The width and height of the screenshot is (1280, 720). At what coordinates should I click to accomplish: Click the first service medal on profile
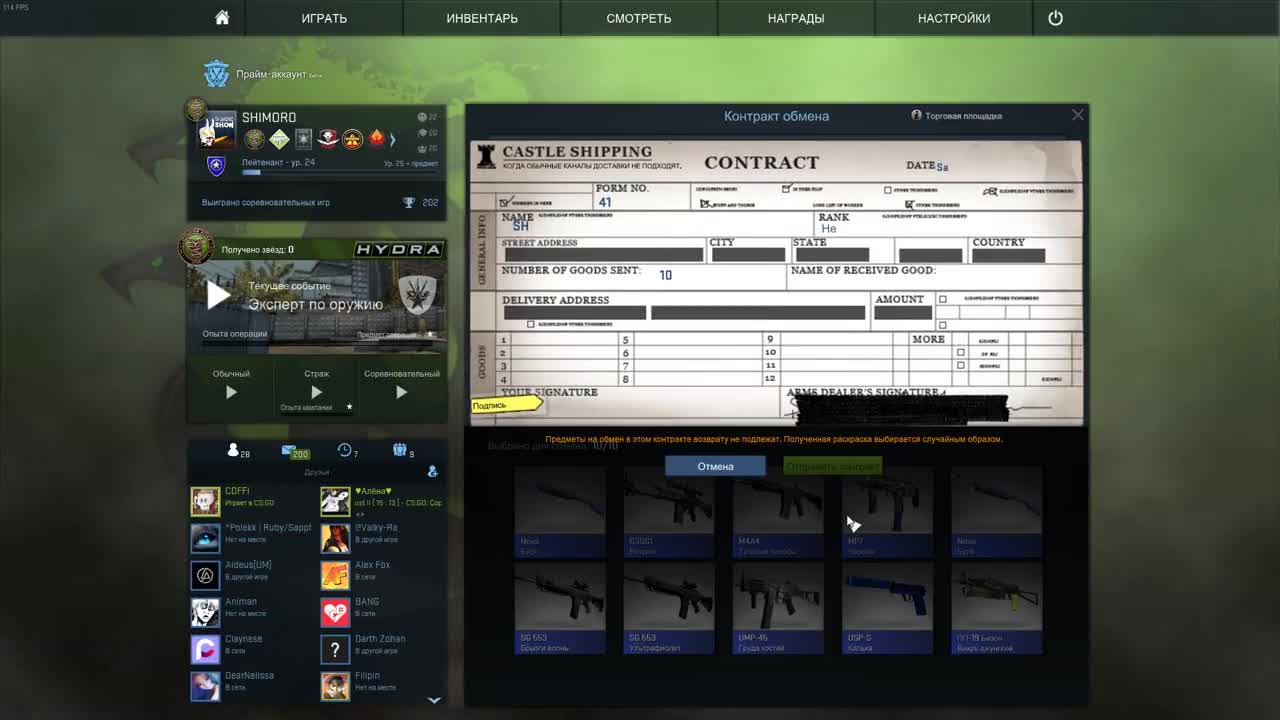pos(255,139)
